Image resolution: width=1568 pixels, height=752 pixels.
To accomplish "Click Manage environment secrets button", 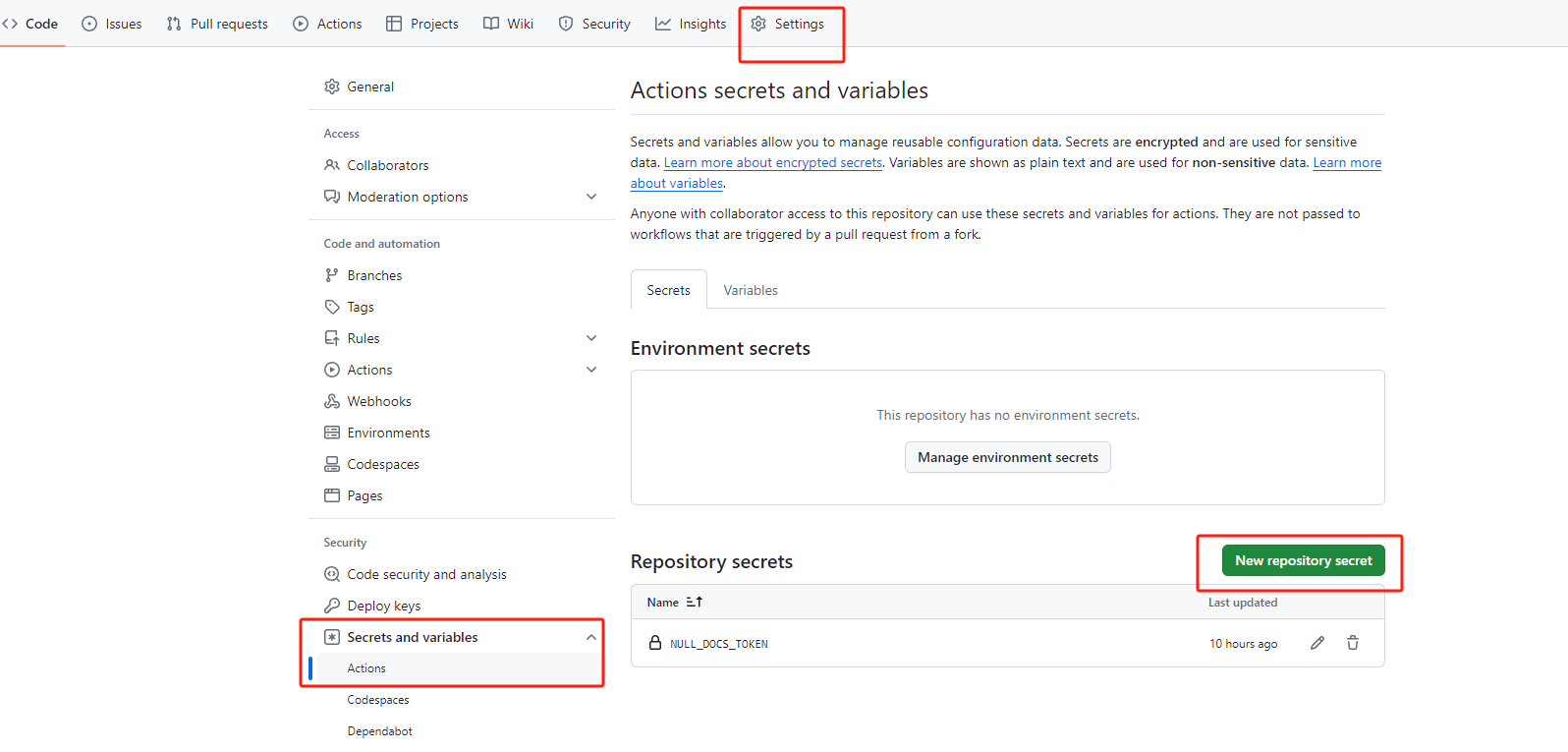I will click(x=1007, y=457).
